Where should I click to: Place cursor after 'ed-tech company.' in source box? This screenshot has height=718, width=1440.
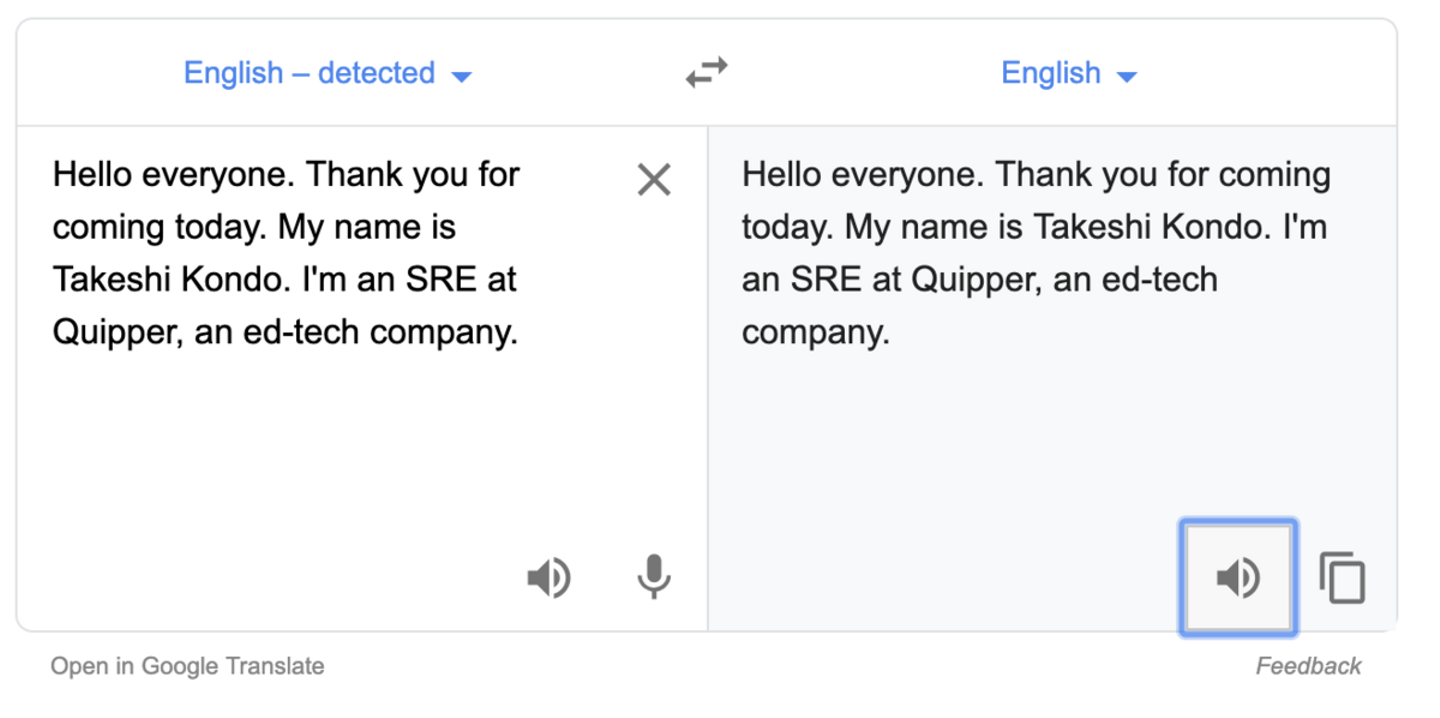521,332
